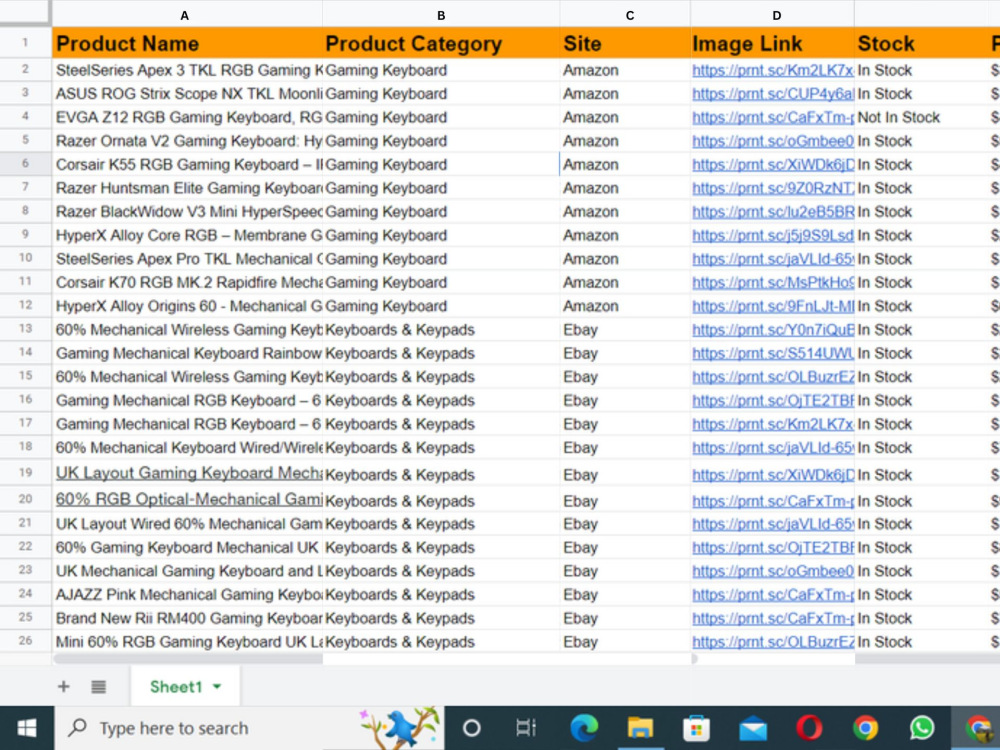
Task: Open Microsoft Store from taskbar
Action: [696, 728]
